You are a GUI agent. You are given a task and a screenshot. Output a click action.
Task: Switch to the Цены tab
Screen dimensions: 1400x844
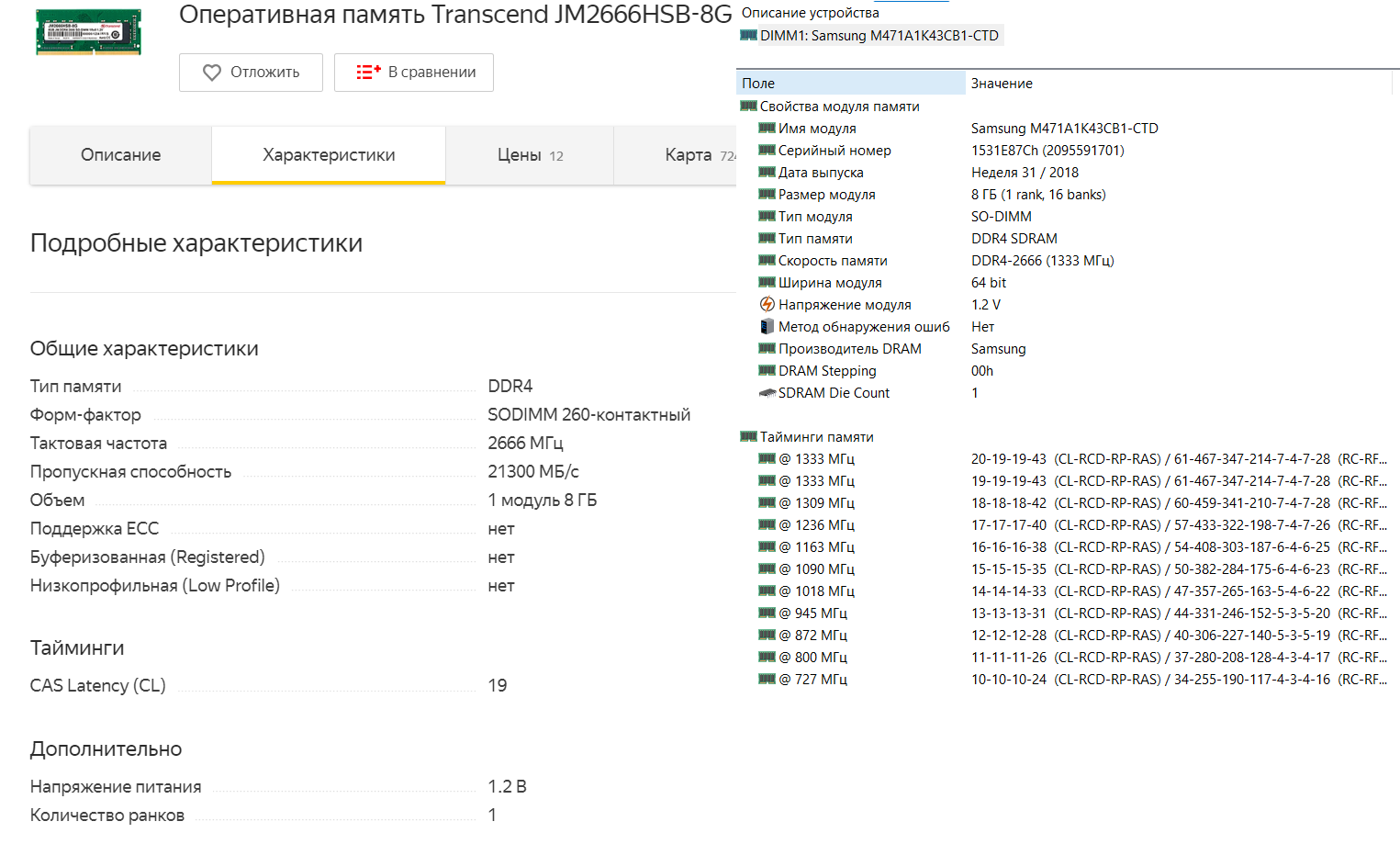tap(530, 155)
